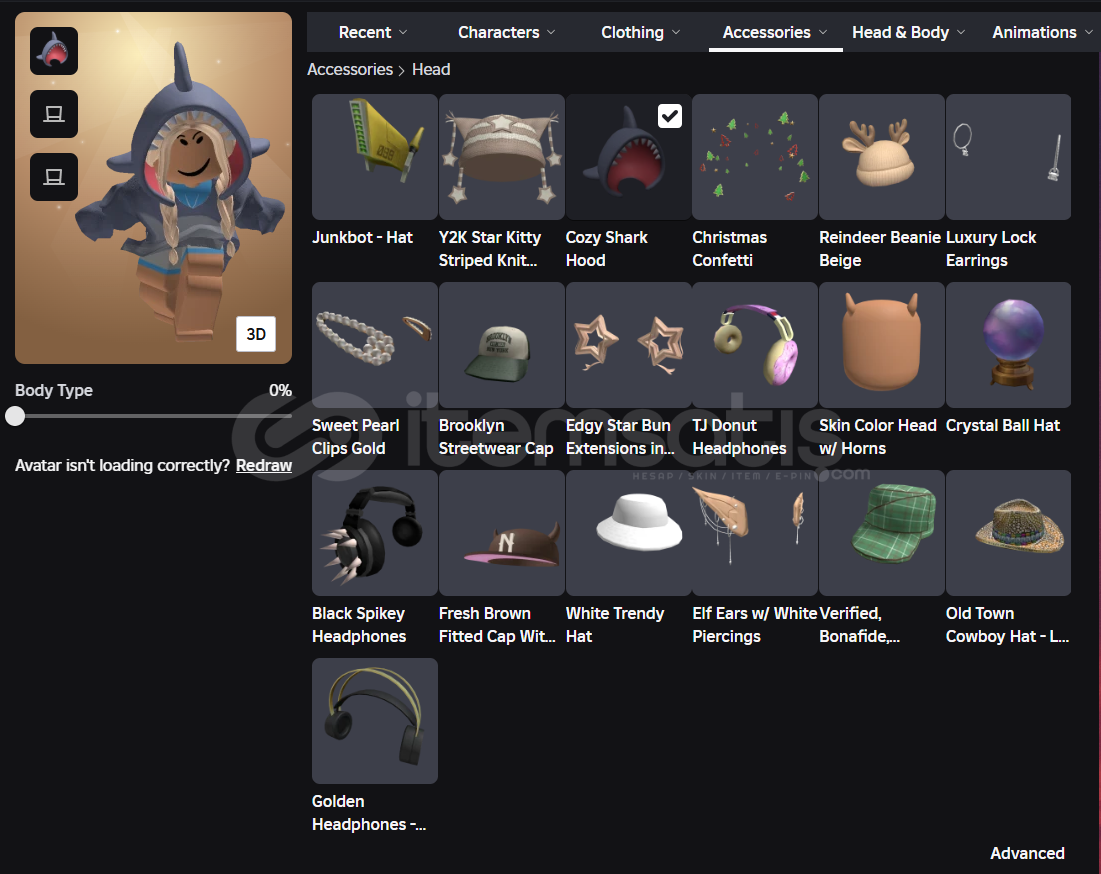Equip the White Trendy Hat
This screenshot has width=1101, height=874.
coord(628,533)
